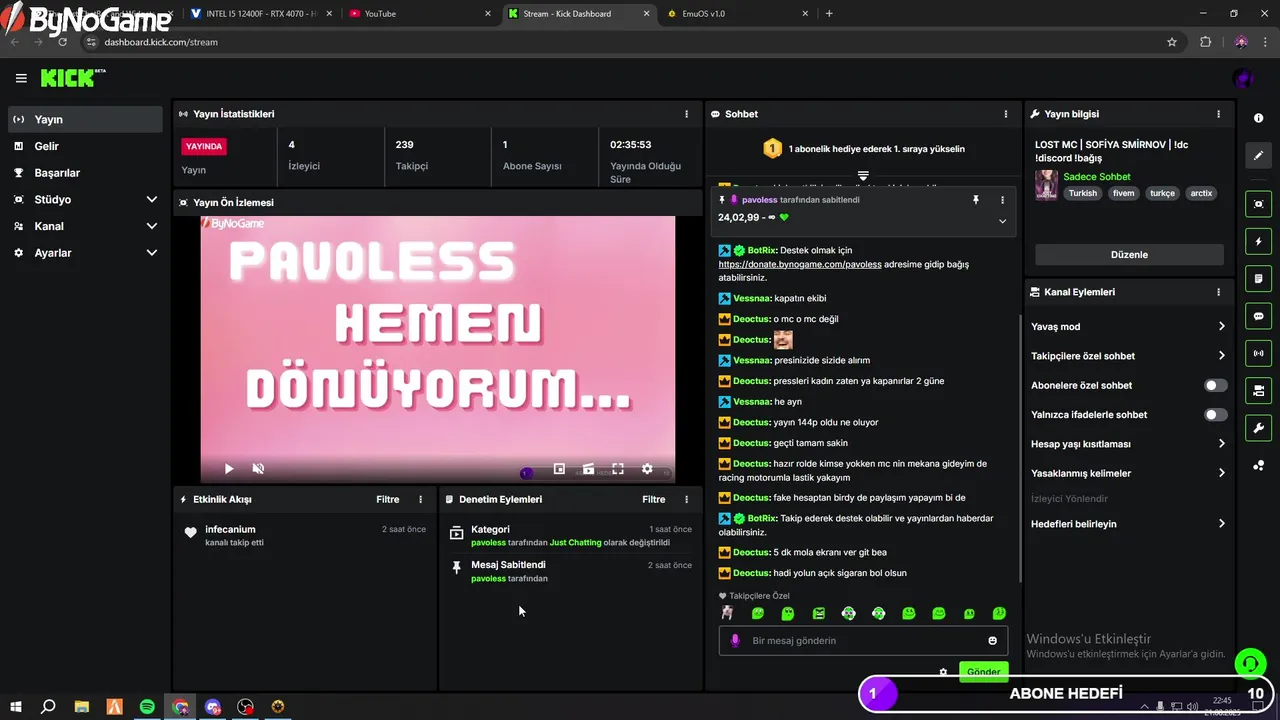Open Filtre in Etkinlik Akışı panel
This screenshot has height=720, width=1280.
(x=387, y=499)
